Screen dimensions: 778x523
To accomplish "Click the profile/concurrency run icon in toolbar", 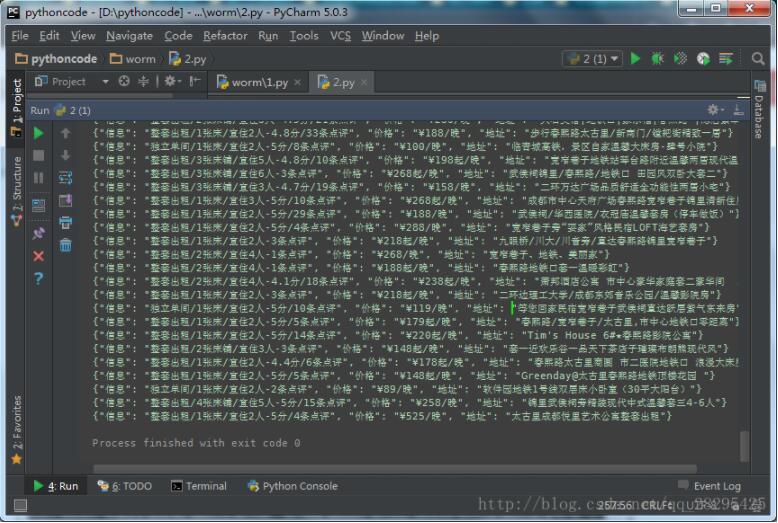I will 703,59.
